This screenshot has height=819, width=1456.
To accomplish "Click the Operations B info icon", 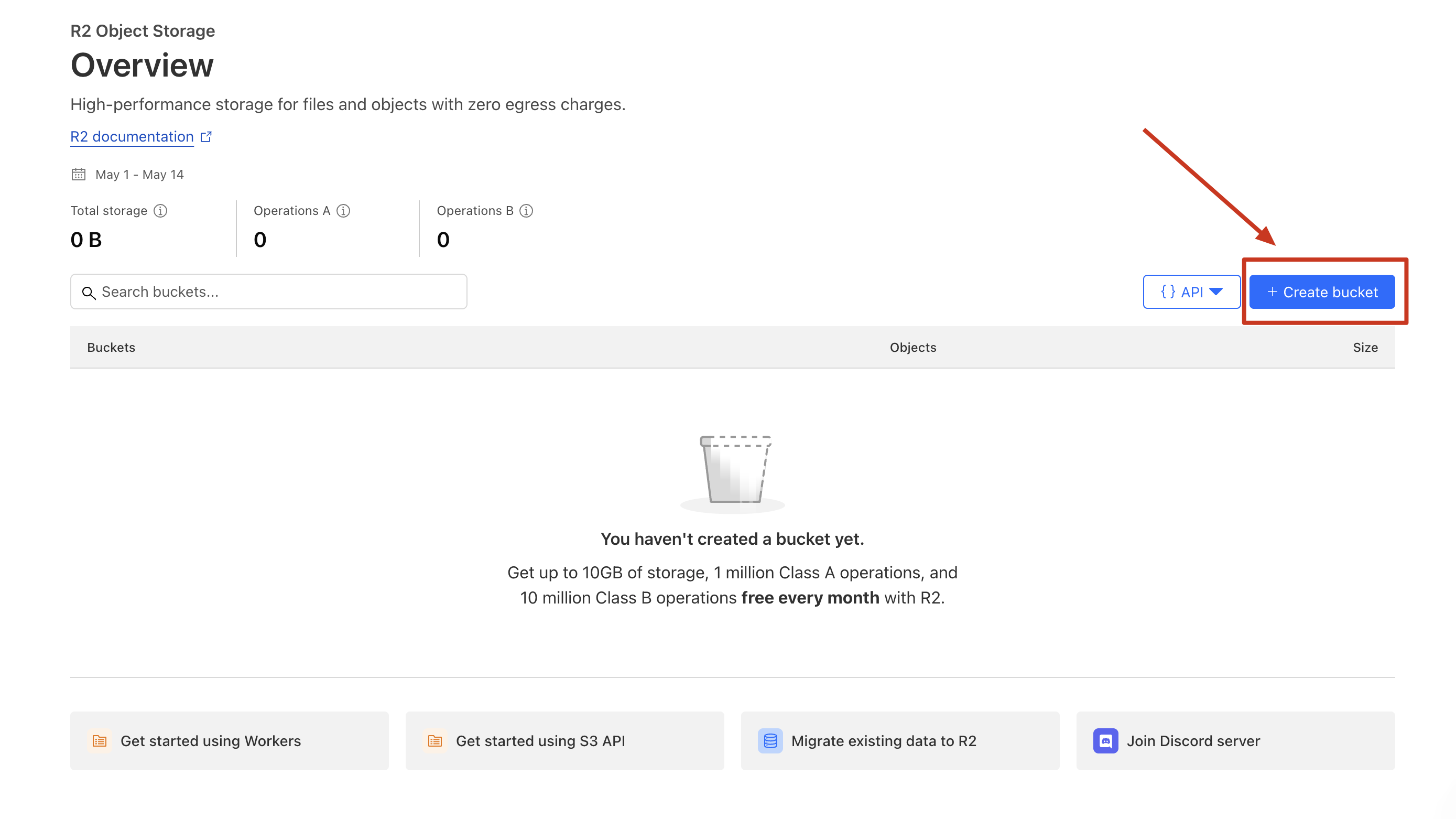I will (526, 211).
